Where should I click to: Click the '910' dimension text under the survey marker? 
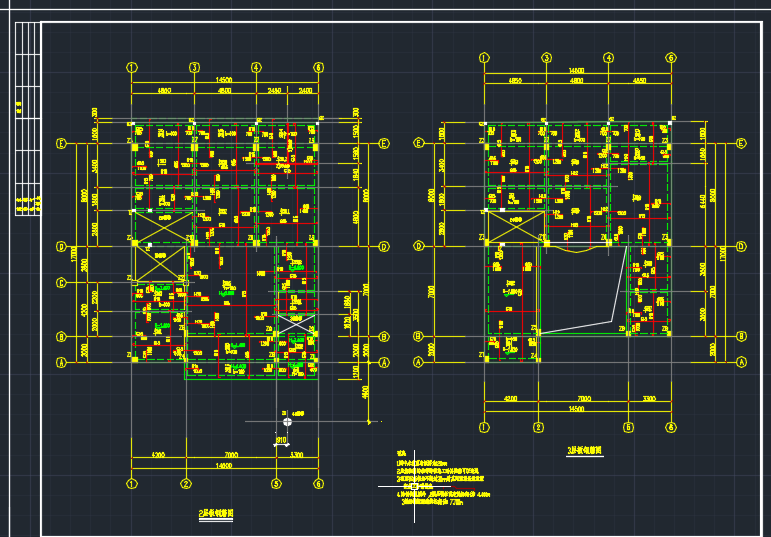pyautogui.click(x=281, y=441)
